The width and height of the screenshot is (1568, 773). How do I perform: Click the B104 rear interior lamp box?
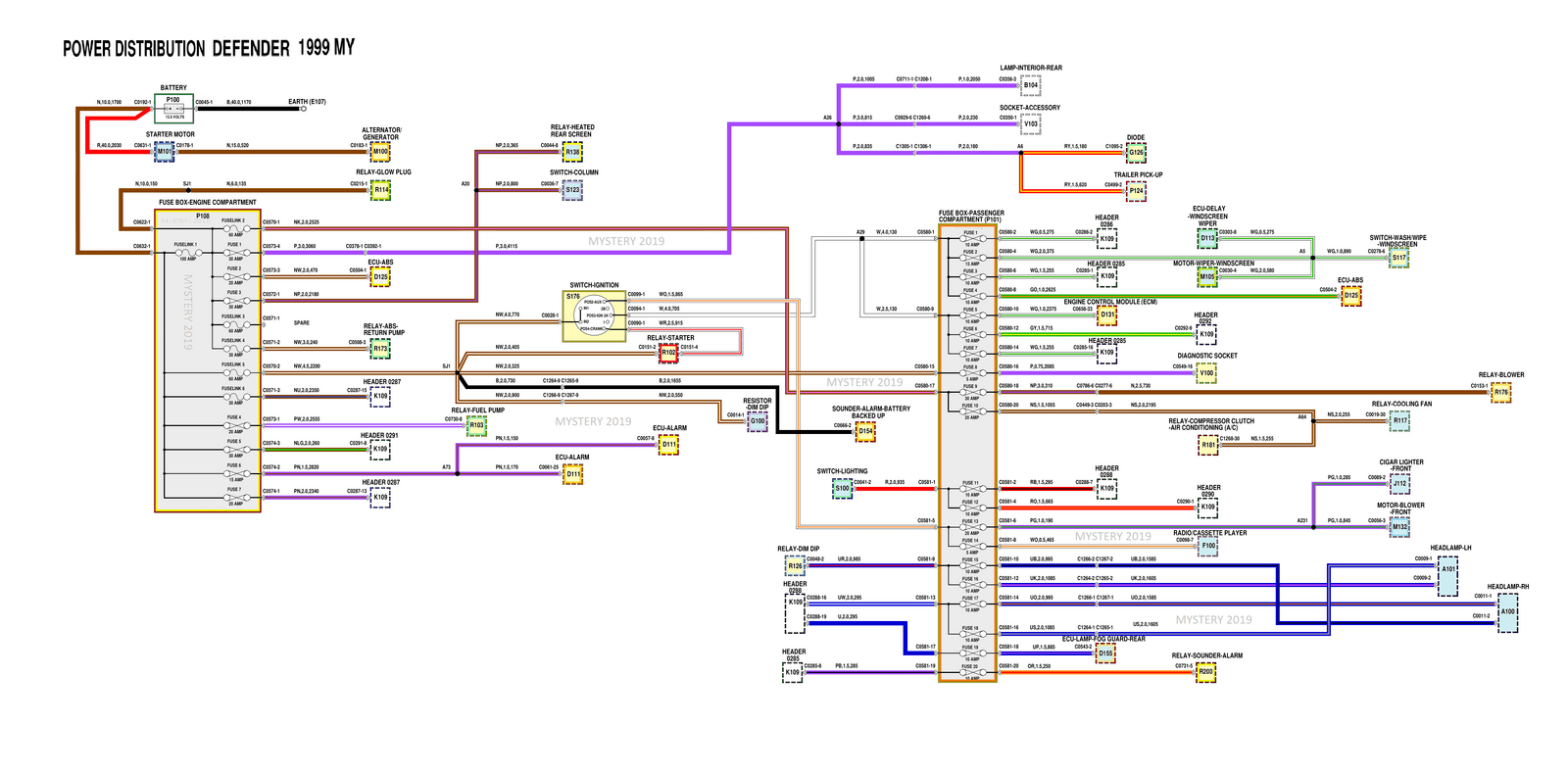click(1031, 85)
